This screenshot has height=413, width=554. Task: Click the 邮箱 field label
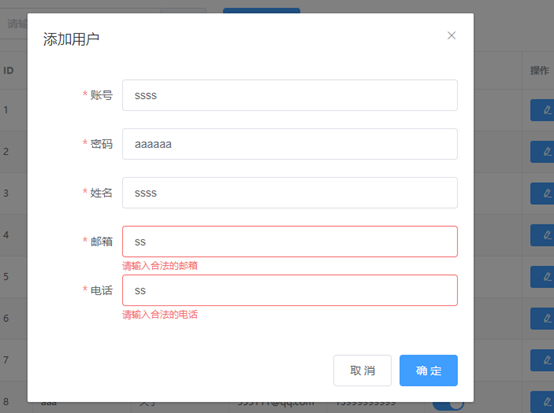(101, 241)
